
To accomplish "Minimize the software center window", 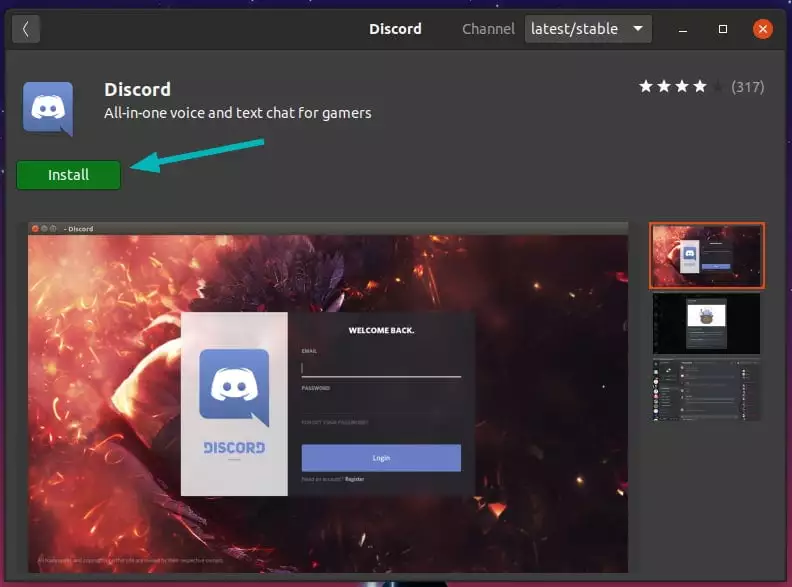I will 683,29.
